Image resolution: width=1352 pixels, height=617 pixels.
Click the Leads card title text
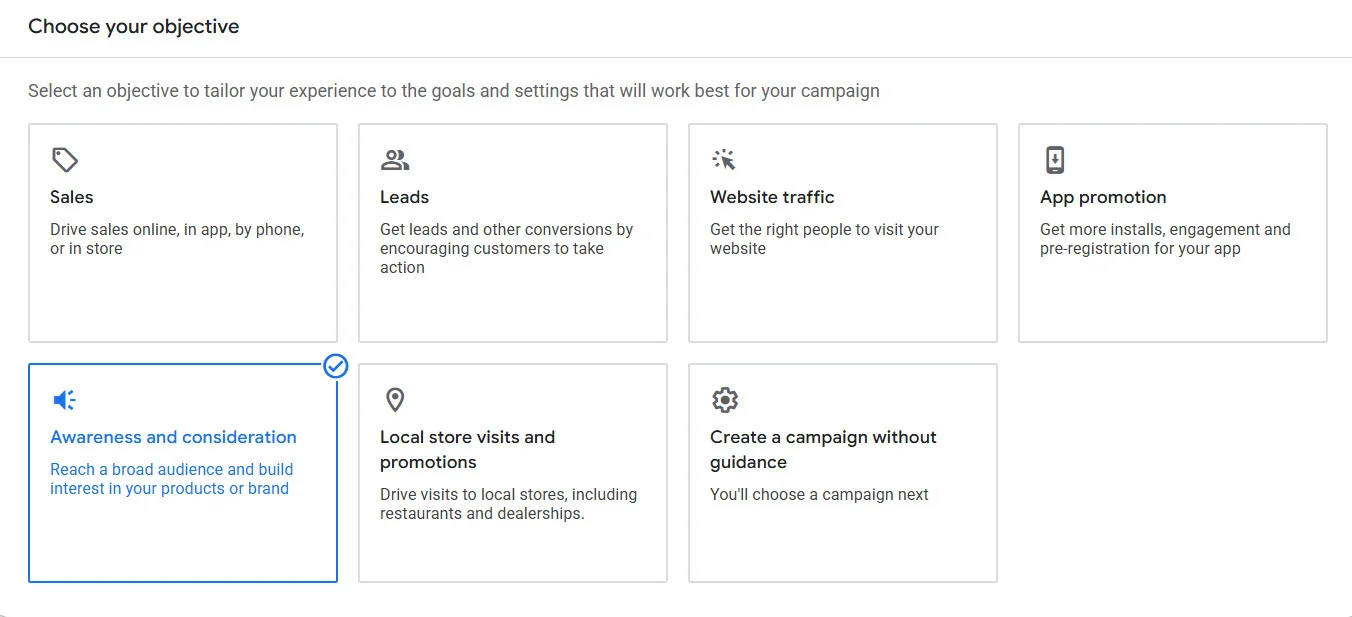click(x=404, y=197)
